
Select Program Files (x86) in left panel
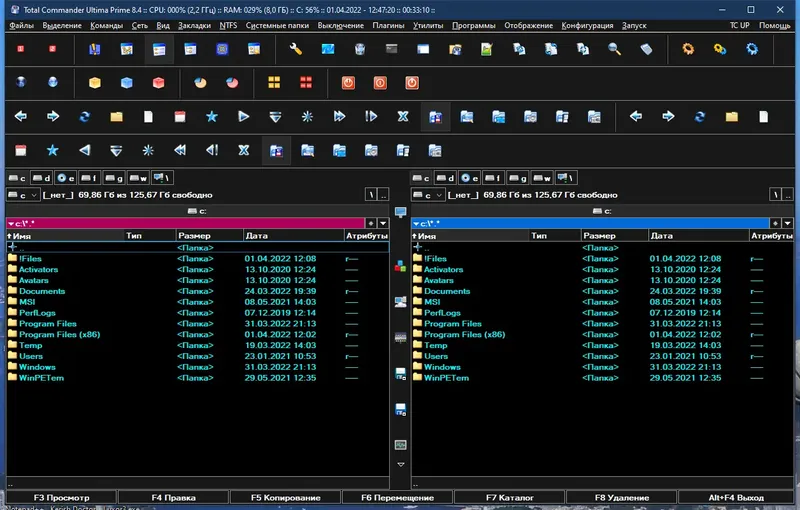pos(59,335)
